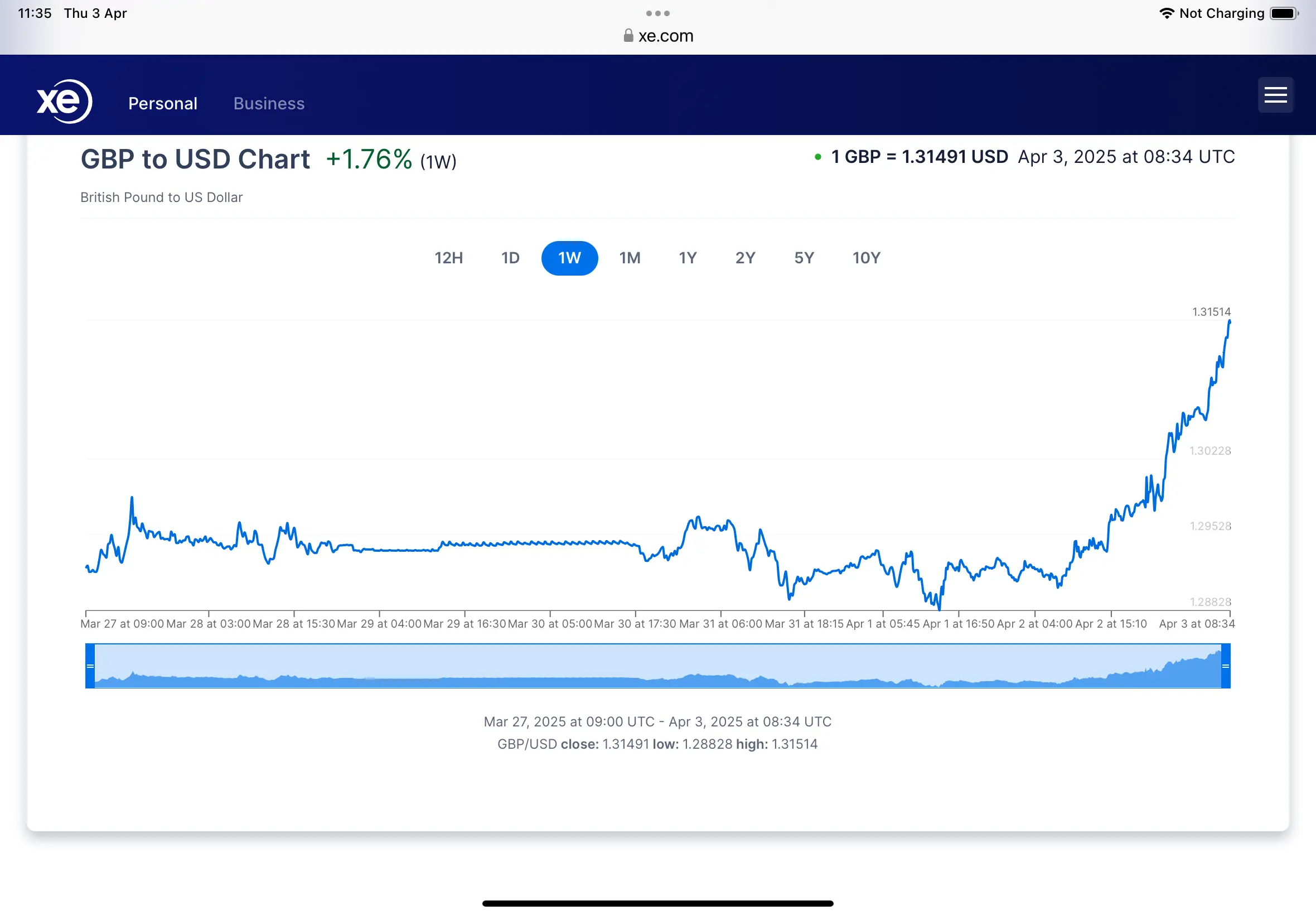The width and height of the screenshot is (1316, 915).
Task: Select the 1D time range
Action: pyautogui.click(x=510, y=258)
